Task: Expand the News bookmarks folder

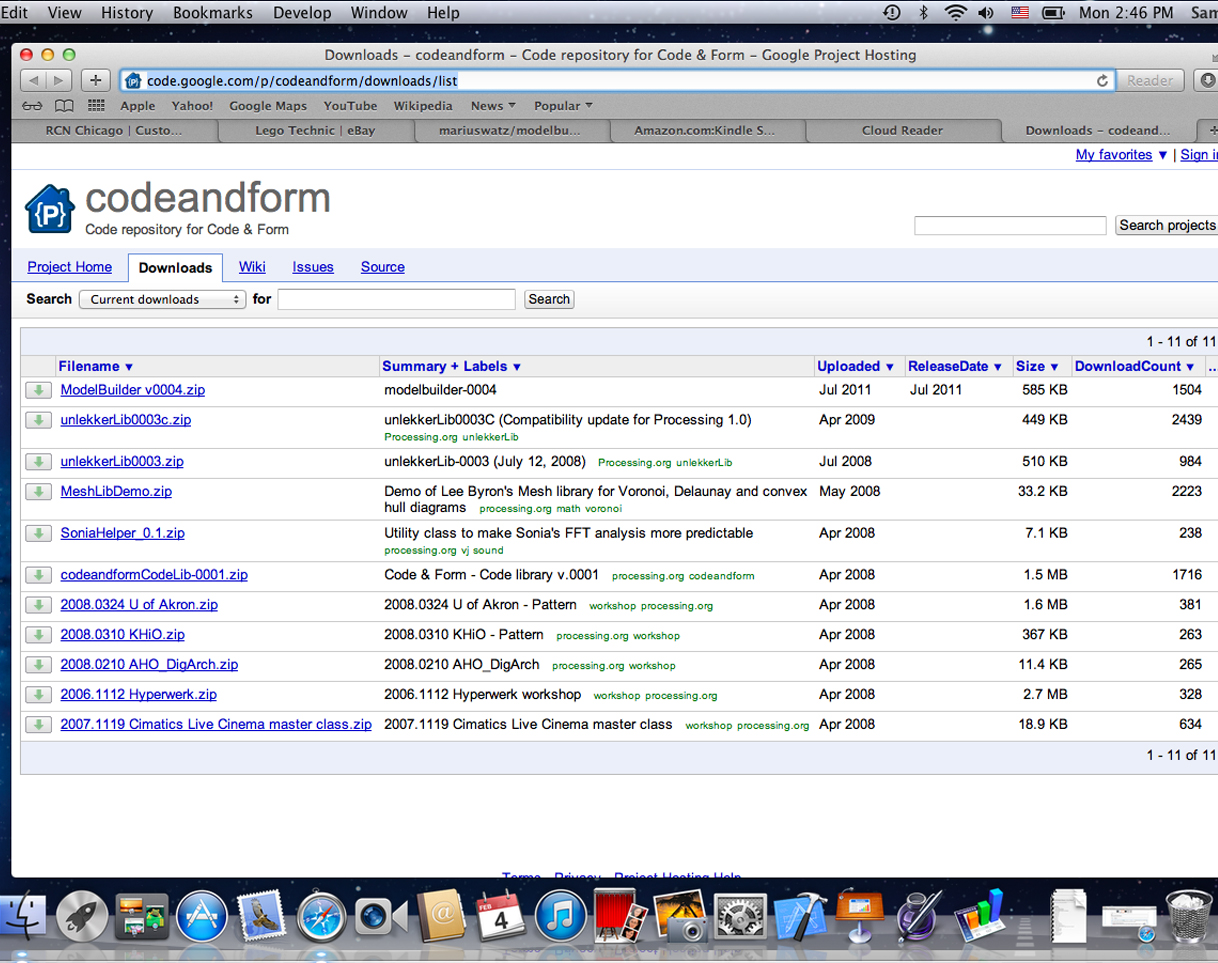Action: tap(493, 106)
